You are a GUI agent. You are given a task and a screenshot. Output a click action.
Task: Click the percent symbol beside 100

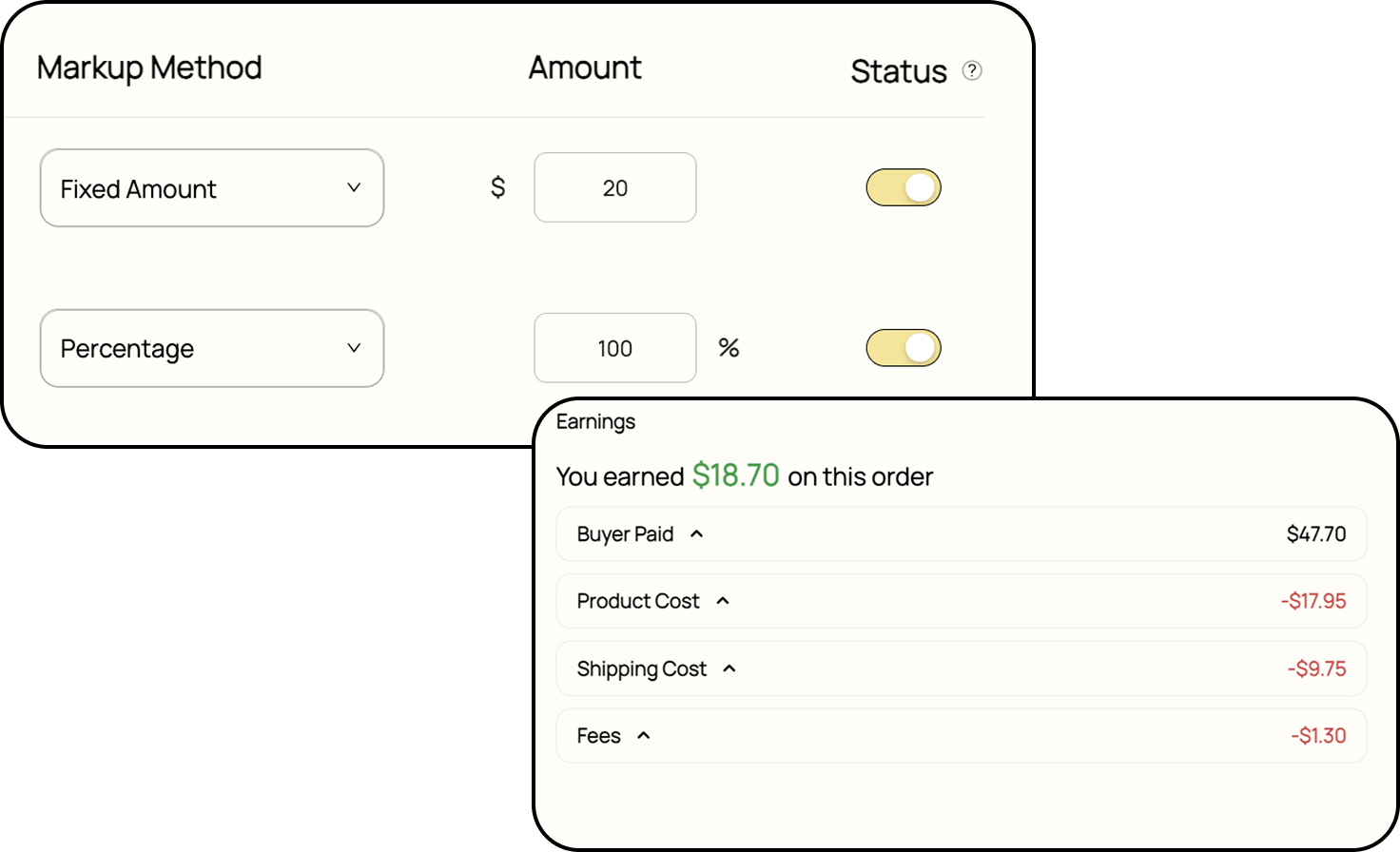(x=729, y=348)
